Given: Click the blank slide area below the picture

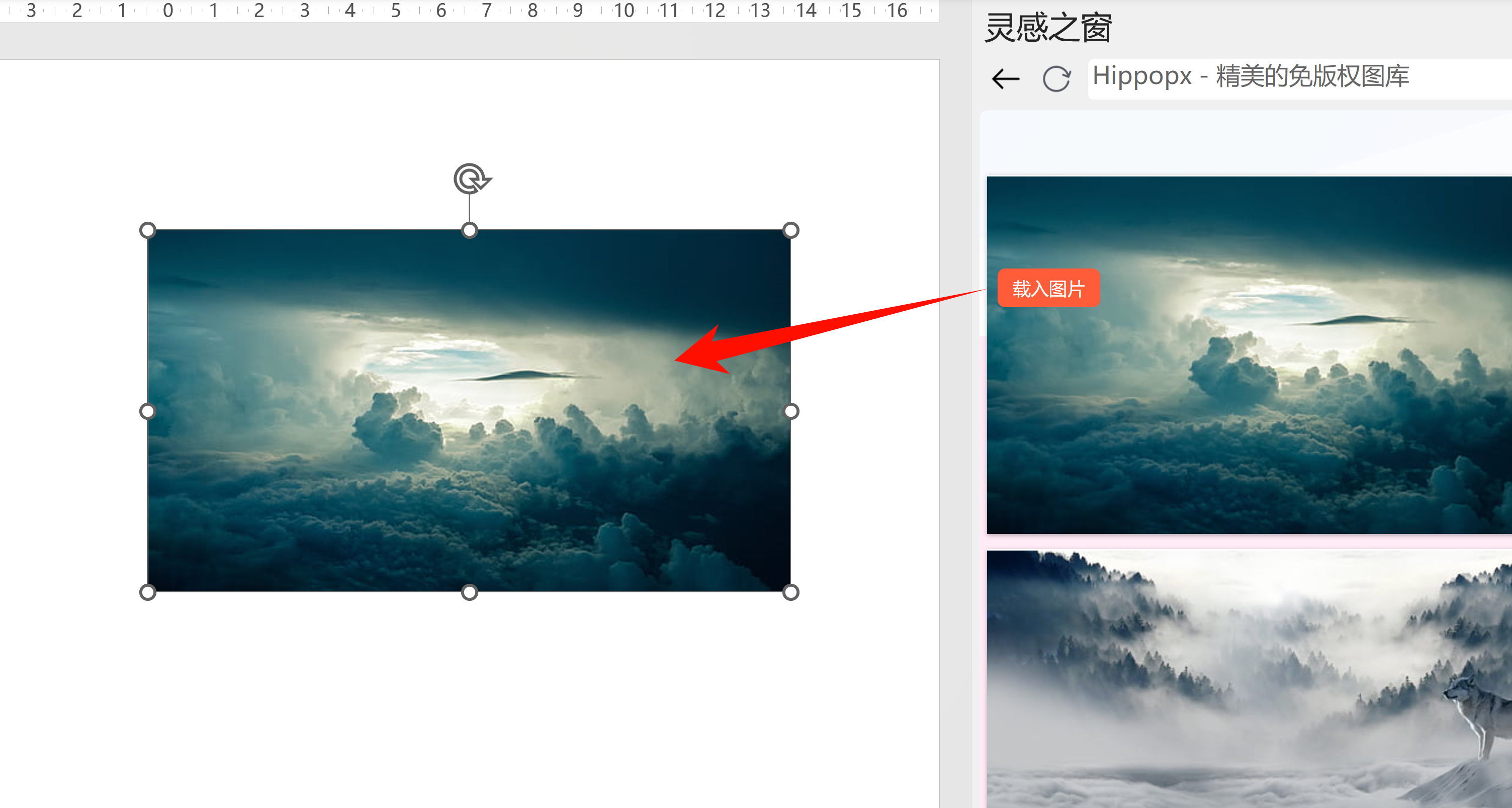Looking at the screenshot, I should pos(470,704).
